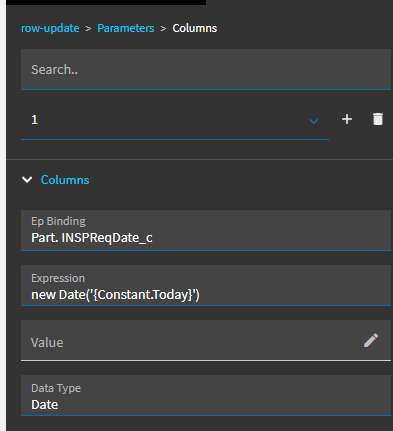The image size is (393, 431).
Task: Open the Value editor with pencil icon
Action: click(x=371, y=340)
